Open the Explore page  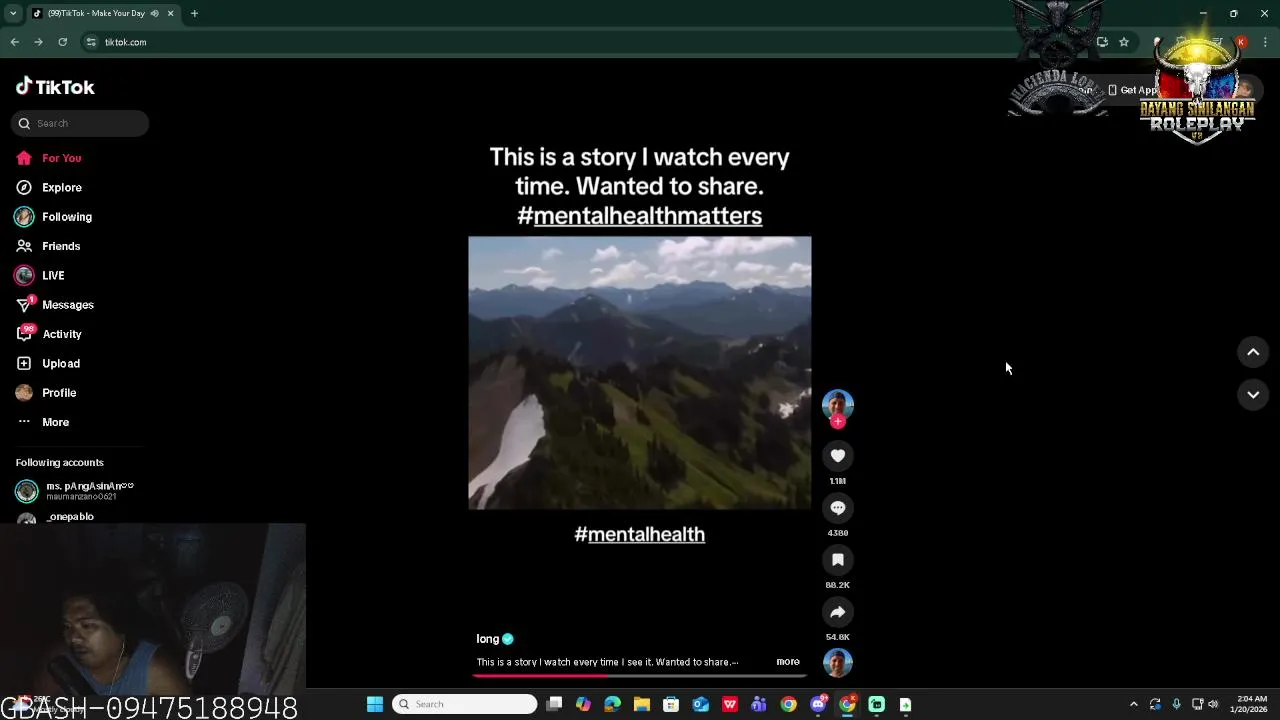[x=48, y=187]
